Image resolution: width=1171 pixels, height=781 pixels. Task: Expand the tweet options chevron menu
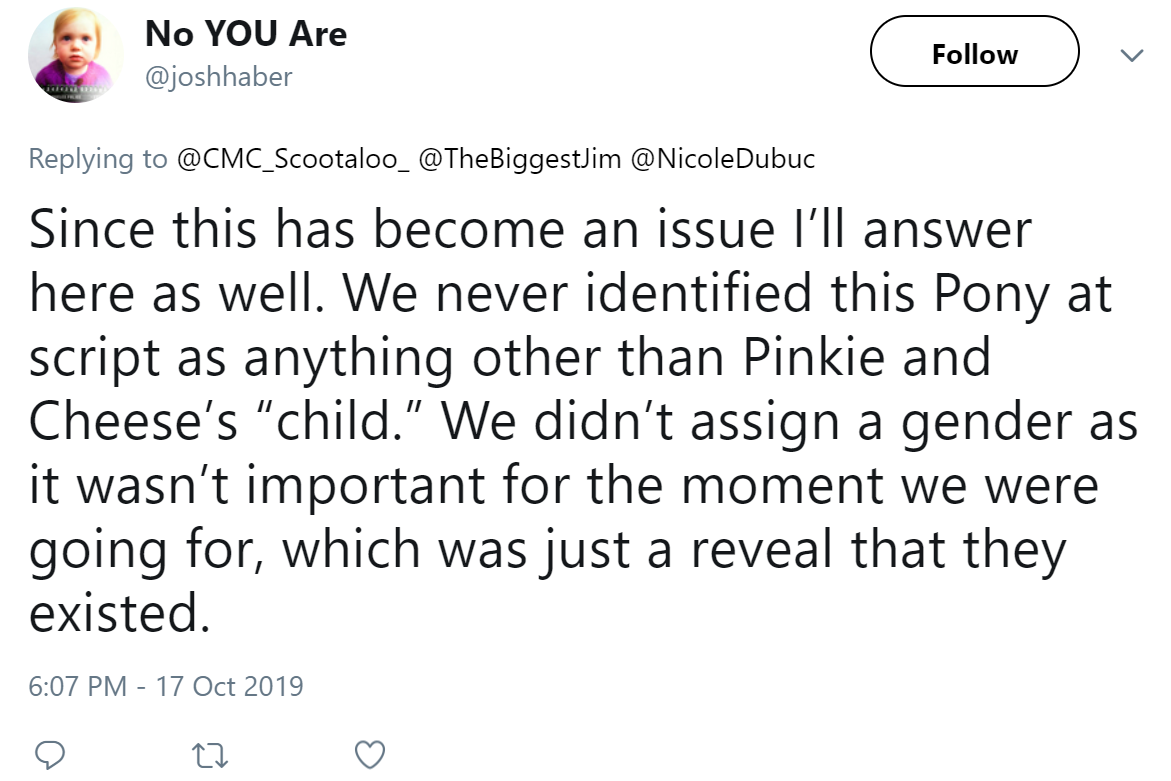coord(1131,54)
